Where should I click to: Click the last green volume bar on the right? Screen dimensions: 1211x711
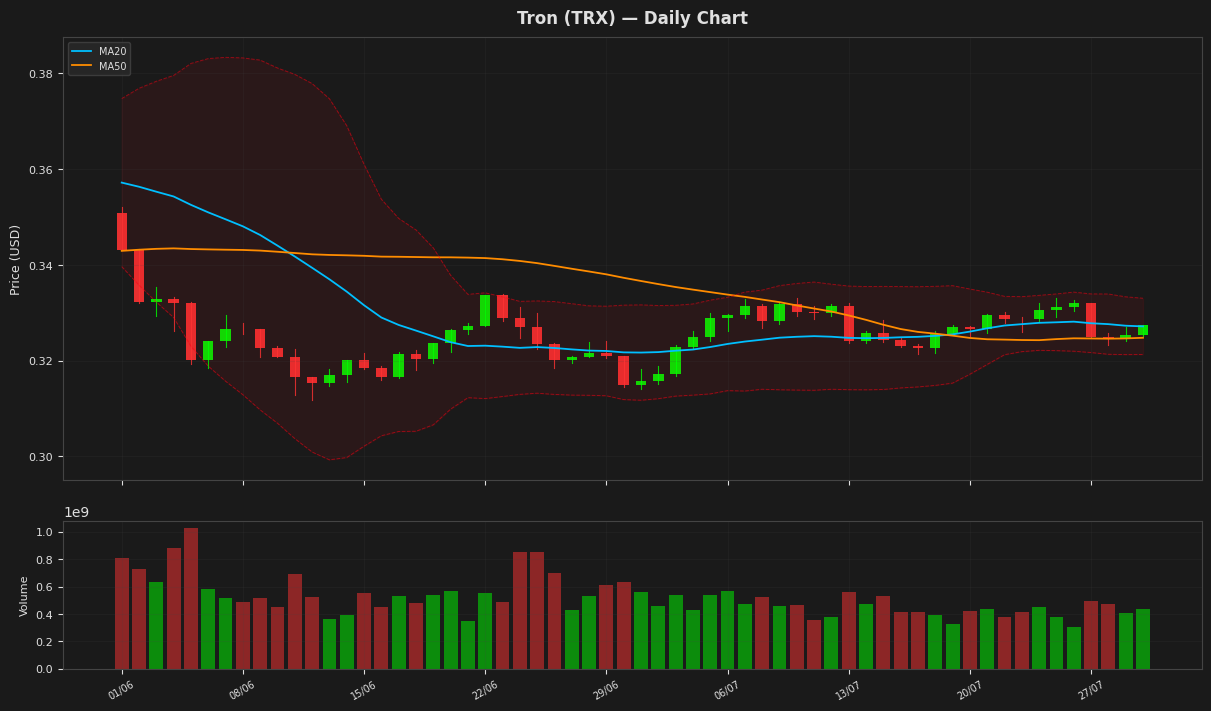[x=1143, y=639]
